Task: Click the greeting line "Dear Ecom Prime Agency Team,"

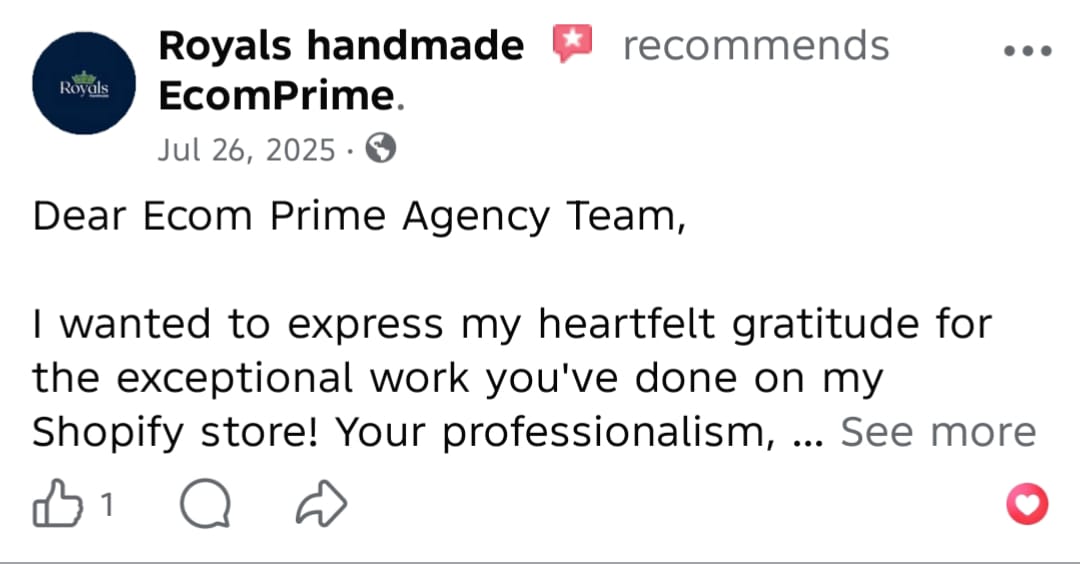Action: [x=360, y=217]
